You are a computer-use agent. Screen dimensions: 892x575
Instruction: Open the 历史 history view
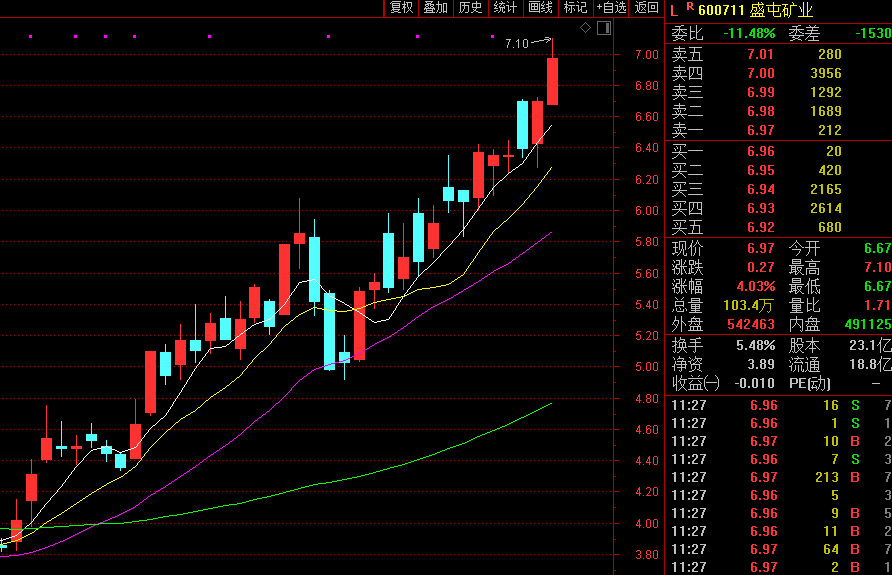(470, 8)
